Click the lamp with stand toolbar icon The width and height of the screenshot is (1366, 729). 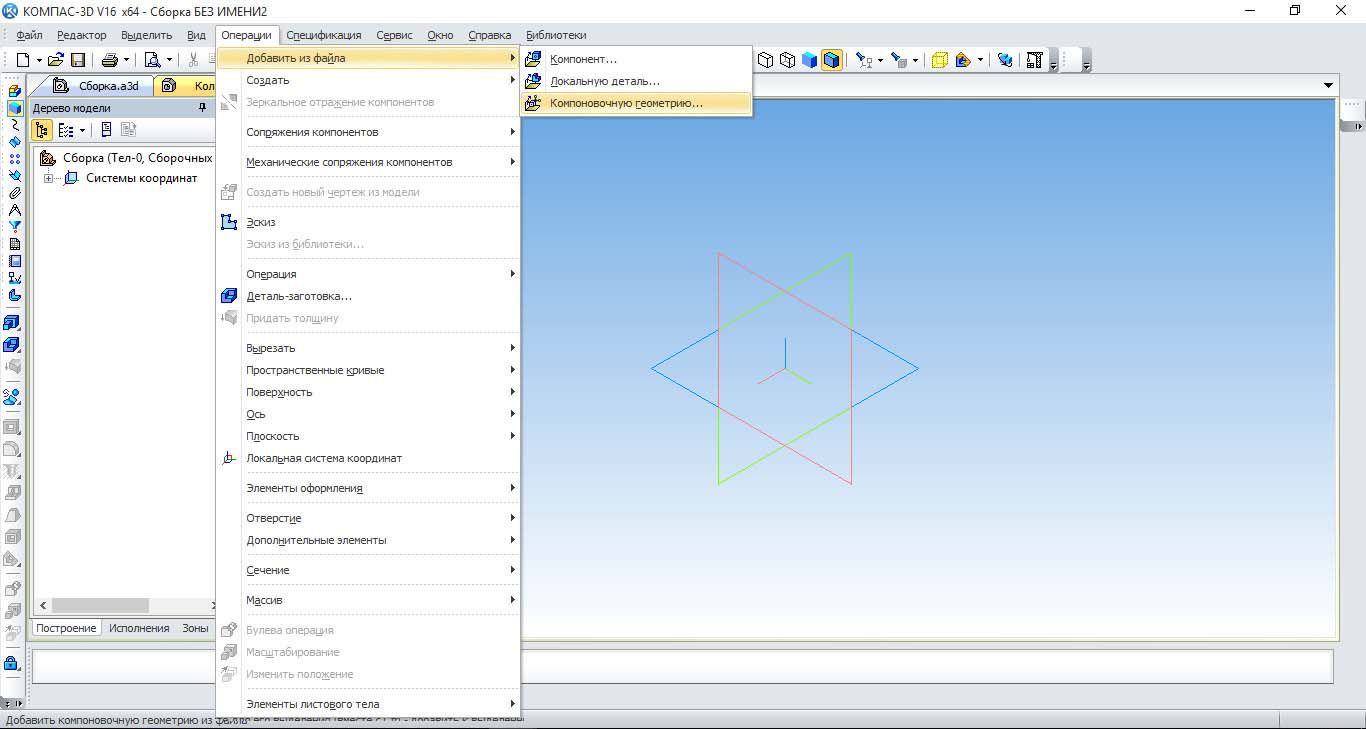[x=864, y=60]
